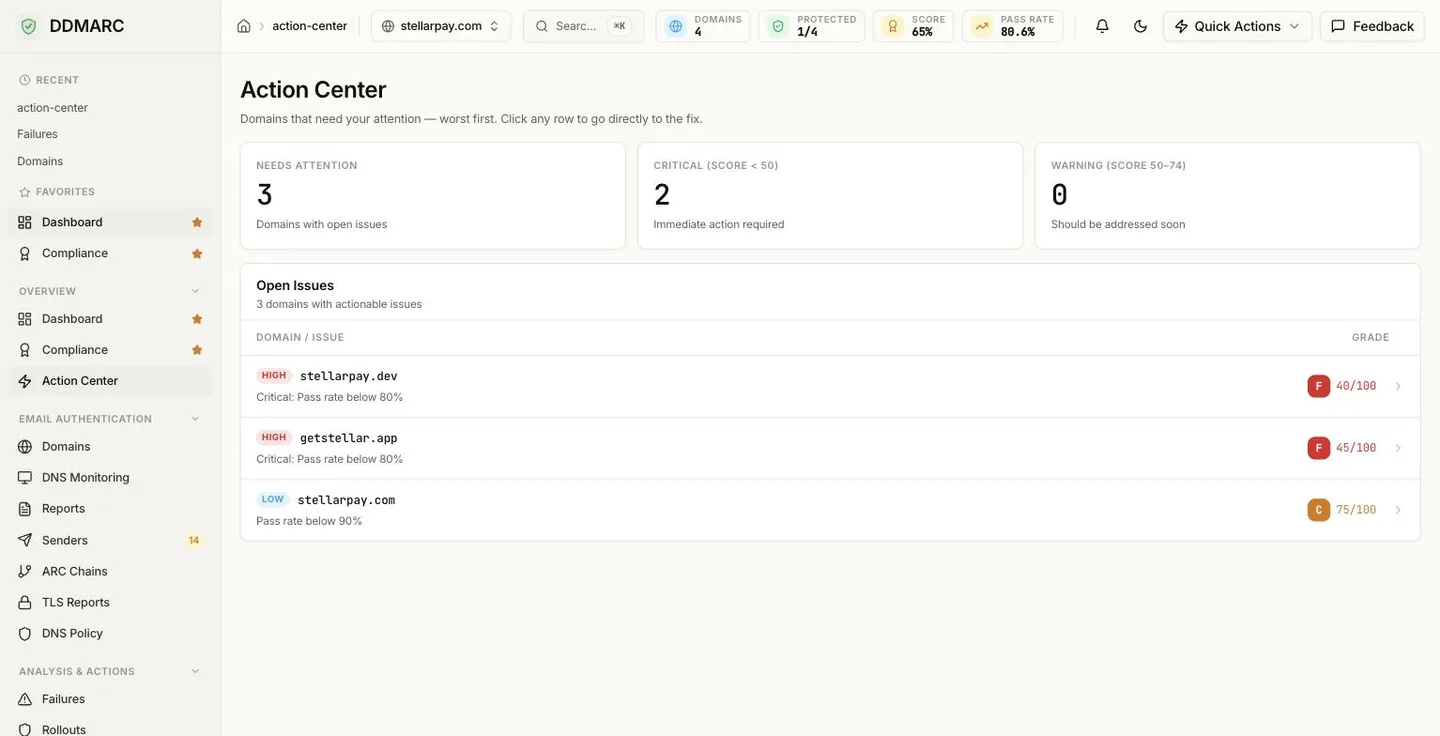Open recent item Domains
This screenshot has height=736, width=1440.
[40, 161]
